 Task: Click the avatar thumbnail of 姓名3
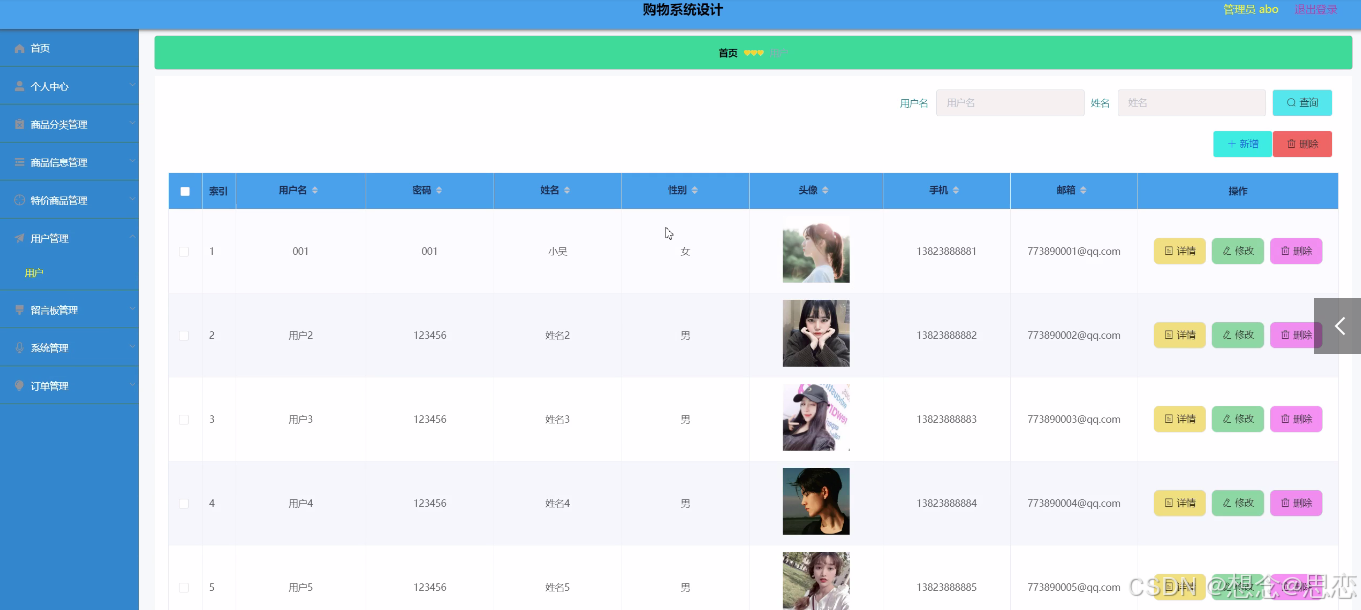pyautogui.click(x=816, y=418)
